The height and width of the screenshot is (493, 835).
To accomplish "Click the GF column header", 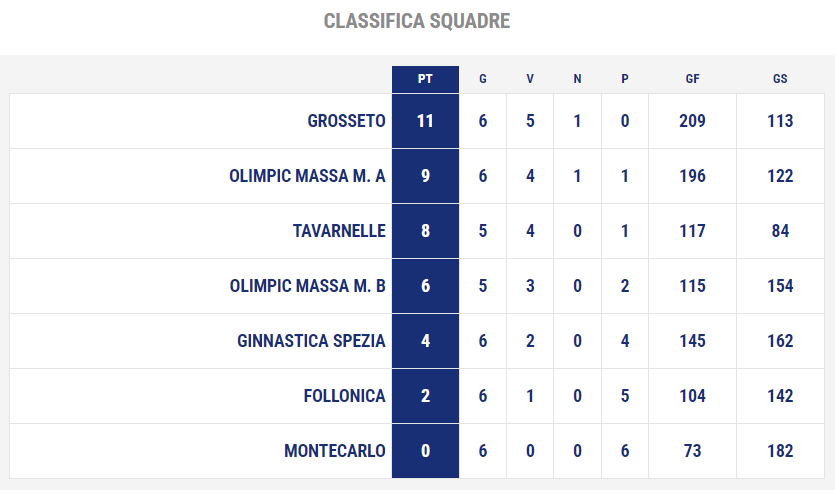I will [x=692, y=79].
